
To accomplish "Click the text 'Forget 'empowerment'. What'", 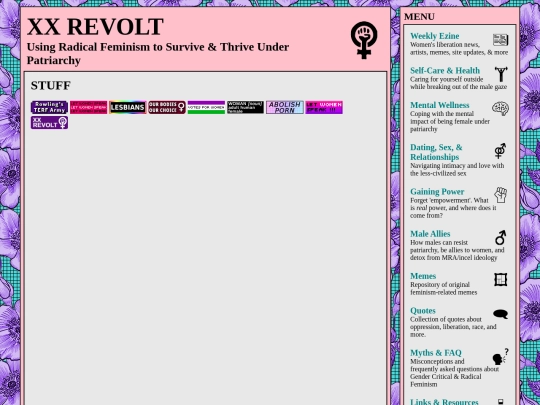I will (x=449, y=200).
